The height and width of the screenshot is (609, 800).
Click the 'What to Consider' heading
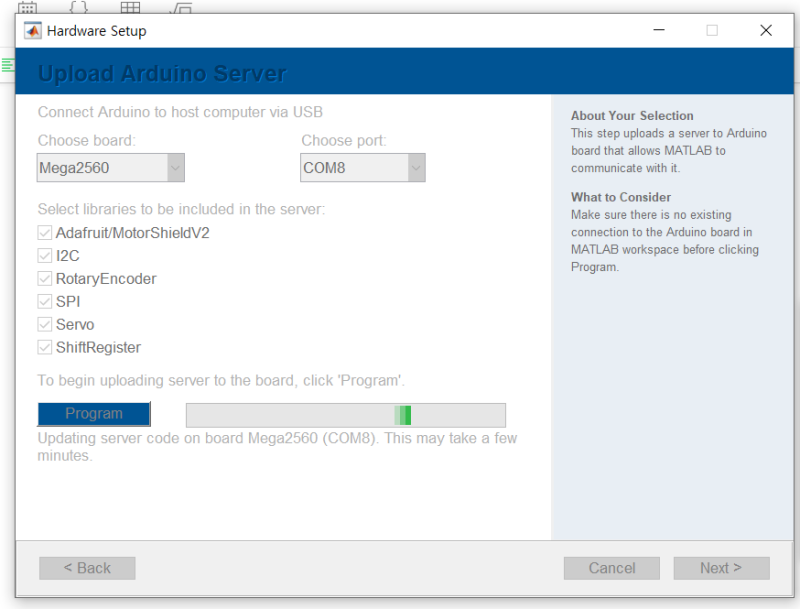coord(621,197)
